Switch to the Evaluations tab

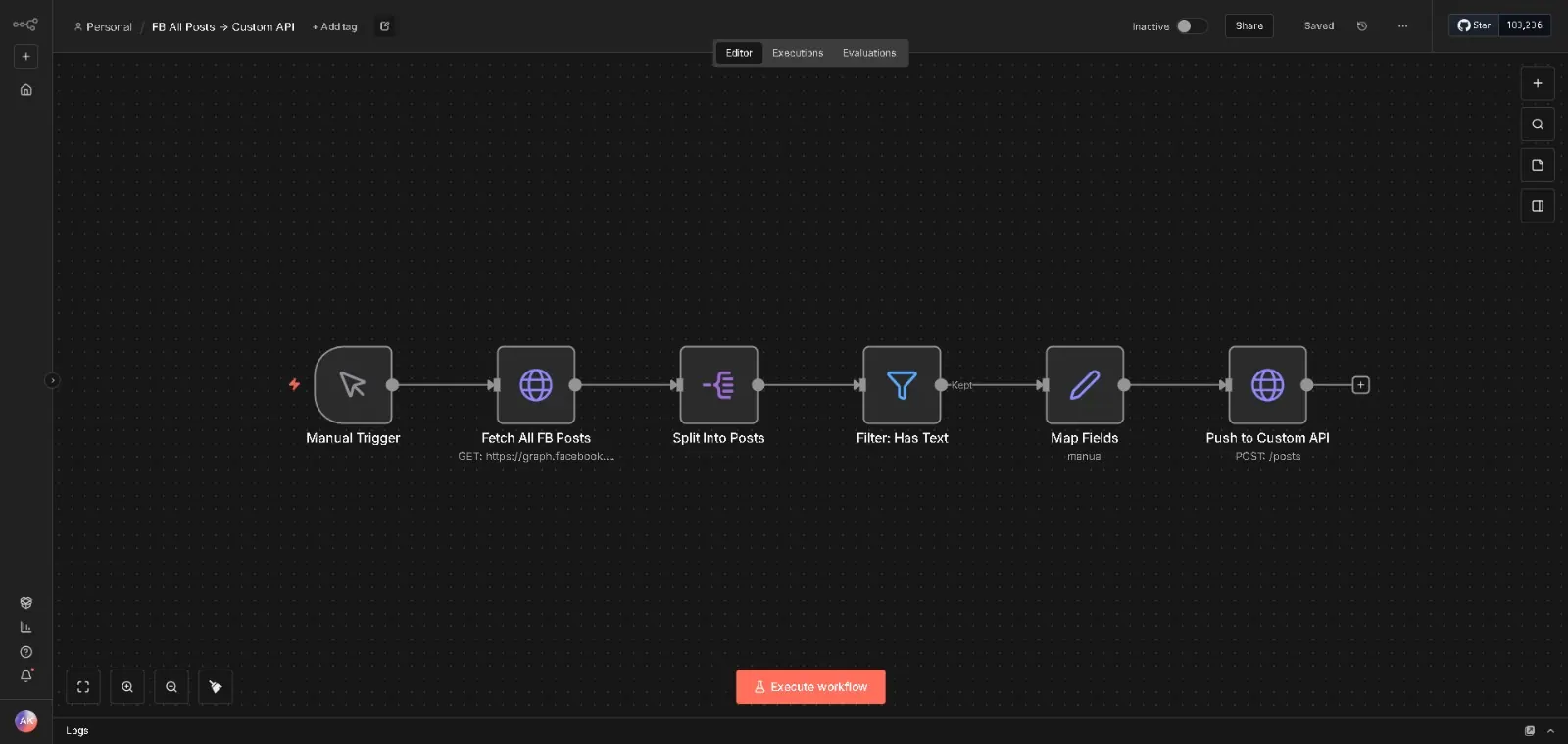pos(869,53)
